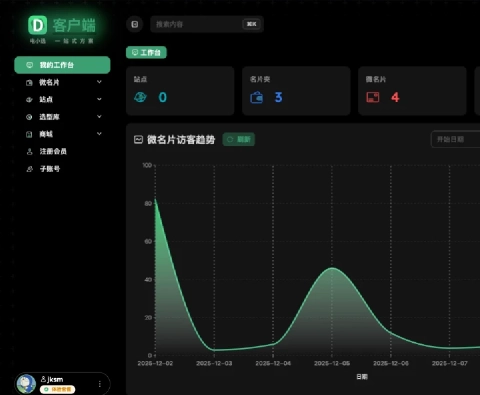480x395 pixels.
Task: Click the 40 value on y-axis
Action: pos(148,279)
